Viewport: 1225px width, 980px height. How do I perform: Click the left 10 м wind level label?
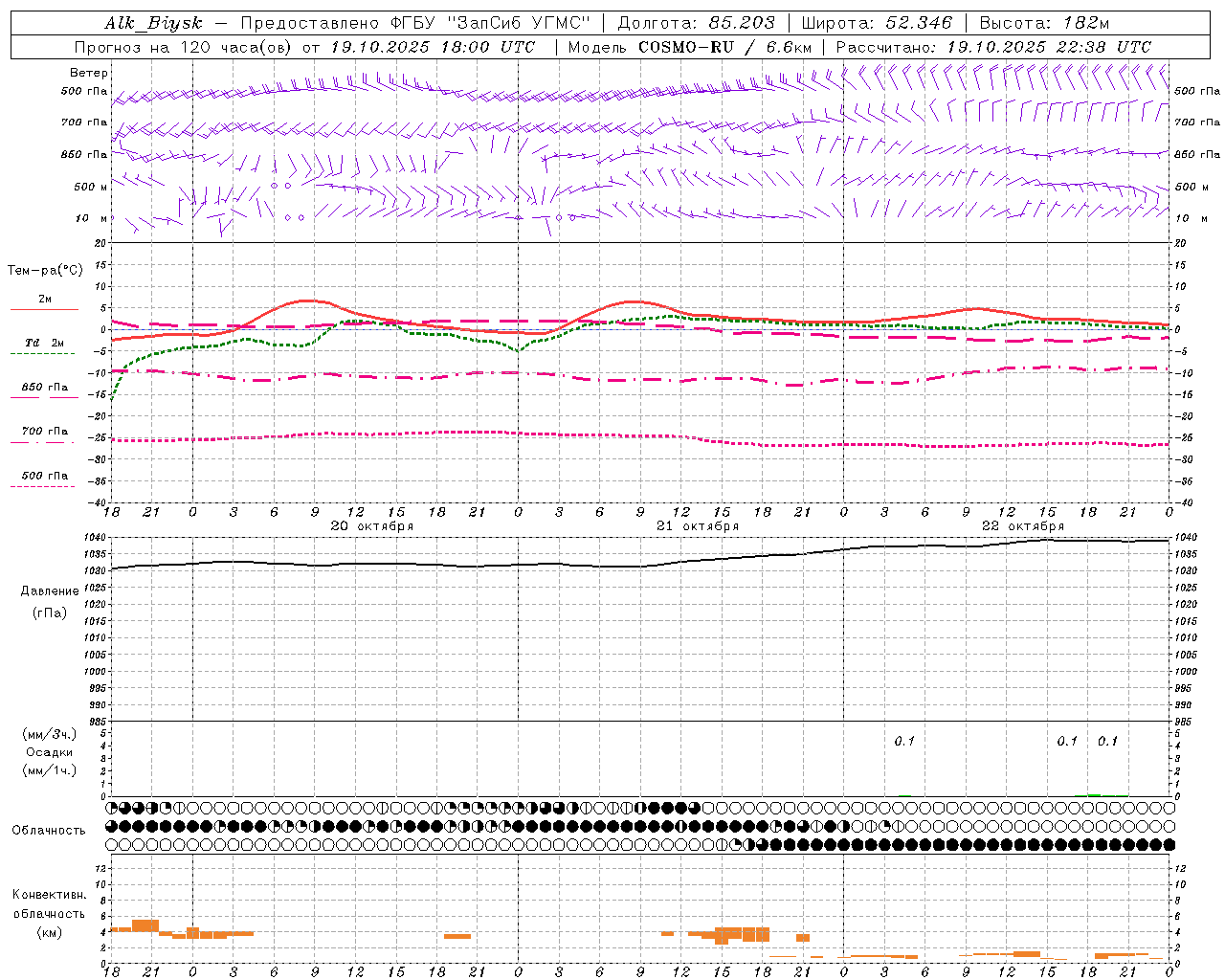pos(92,218)
